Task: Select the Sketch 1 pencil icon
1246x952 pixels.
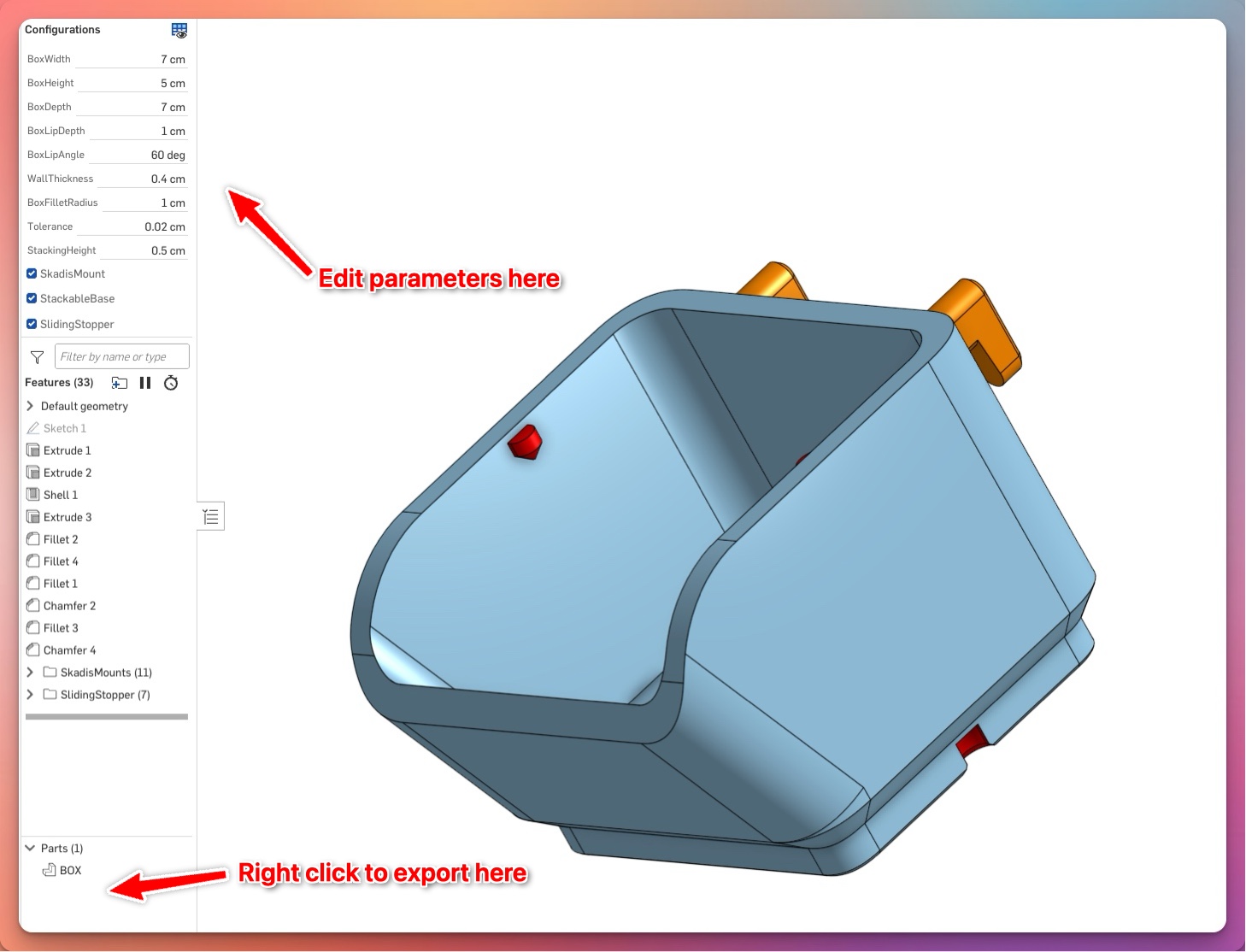Action: coord(33,428)
